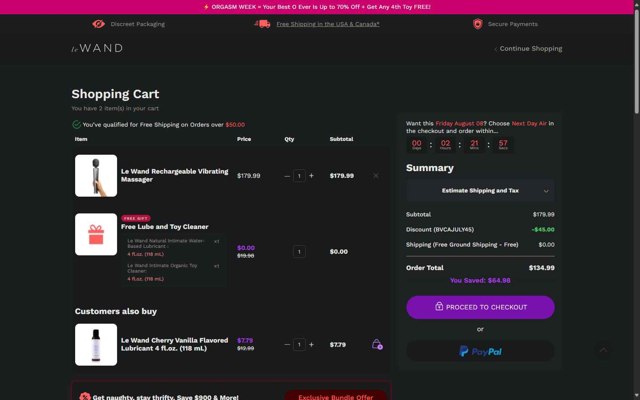Click the FREE GIFT badge

(136, 218)
